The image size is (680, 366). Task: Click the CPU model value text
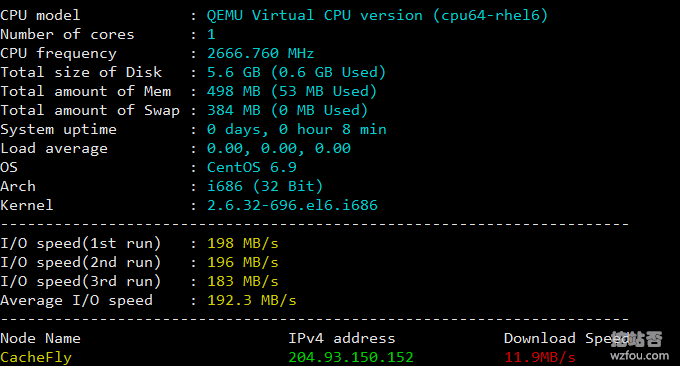click(377, 16)
